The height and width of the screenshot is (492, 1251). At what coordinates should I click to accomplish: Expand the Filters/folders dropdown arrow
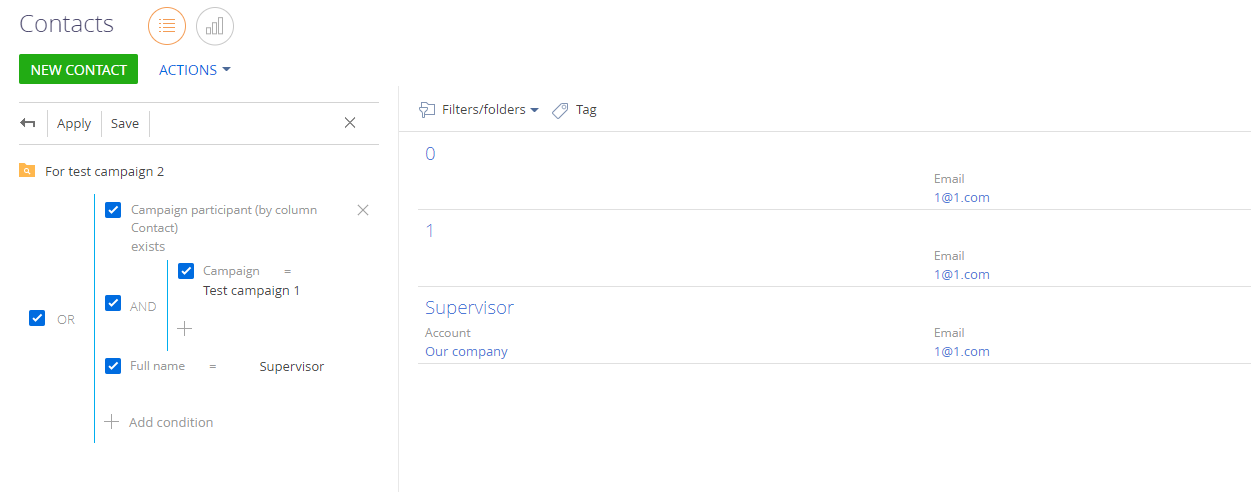[534, 110]
